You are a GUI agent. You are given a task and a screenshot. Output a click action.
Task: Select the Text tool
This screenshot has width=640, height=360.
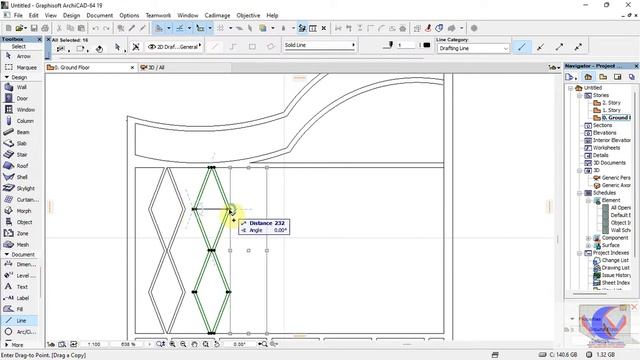tap(21, 287)
